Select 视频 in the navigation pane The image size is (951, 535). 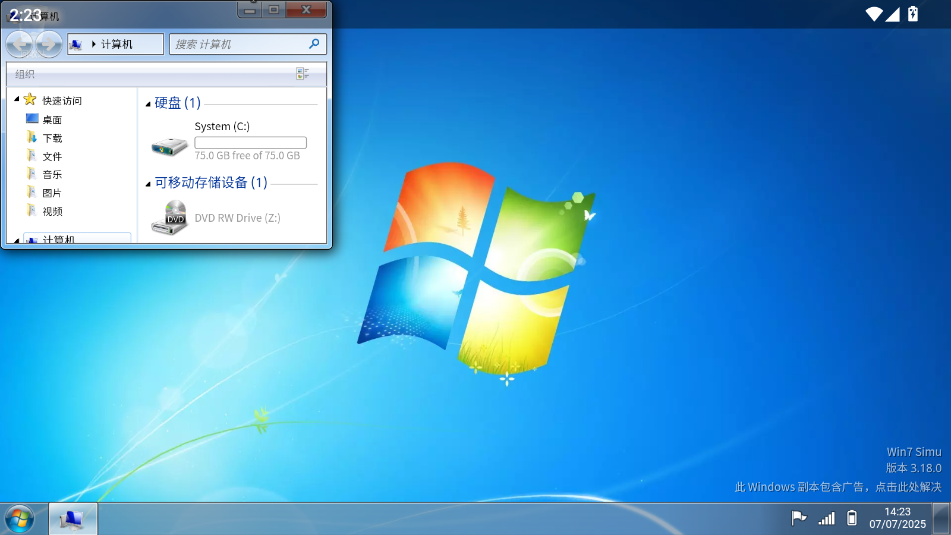click(x=52, y=211)
